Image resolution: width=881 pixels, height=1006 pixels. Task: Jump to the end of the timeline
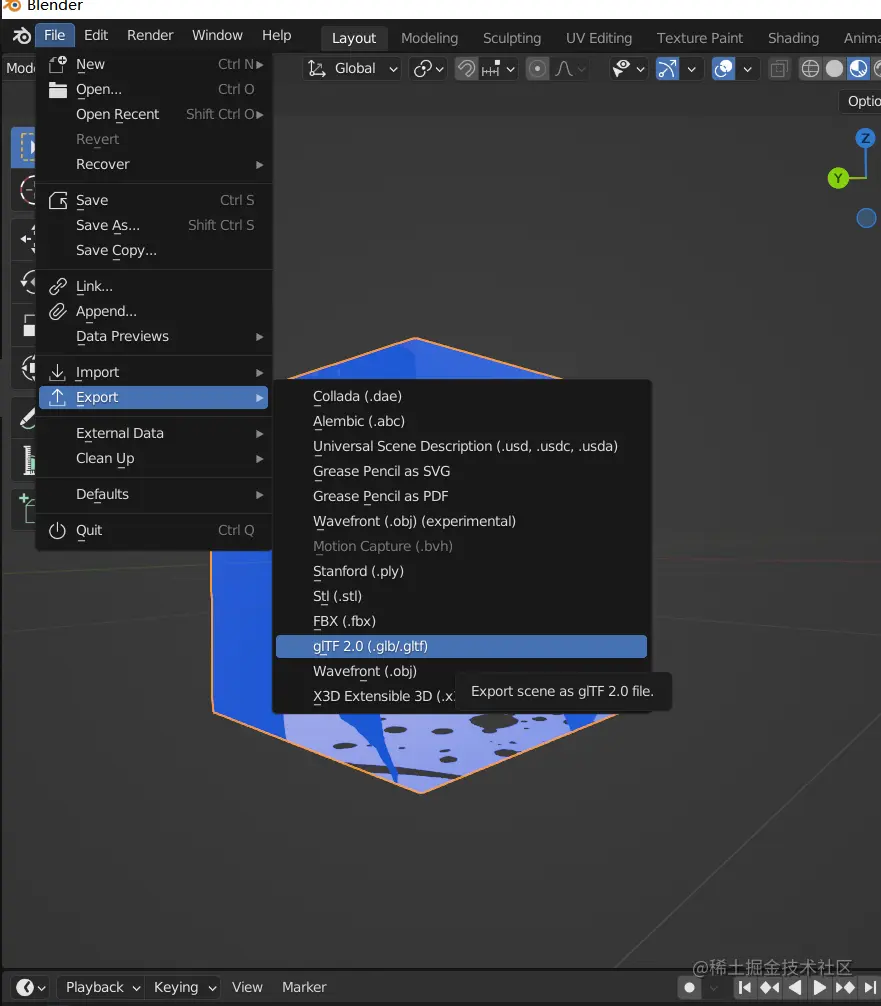pyautogui.click(x=872, y=987)
